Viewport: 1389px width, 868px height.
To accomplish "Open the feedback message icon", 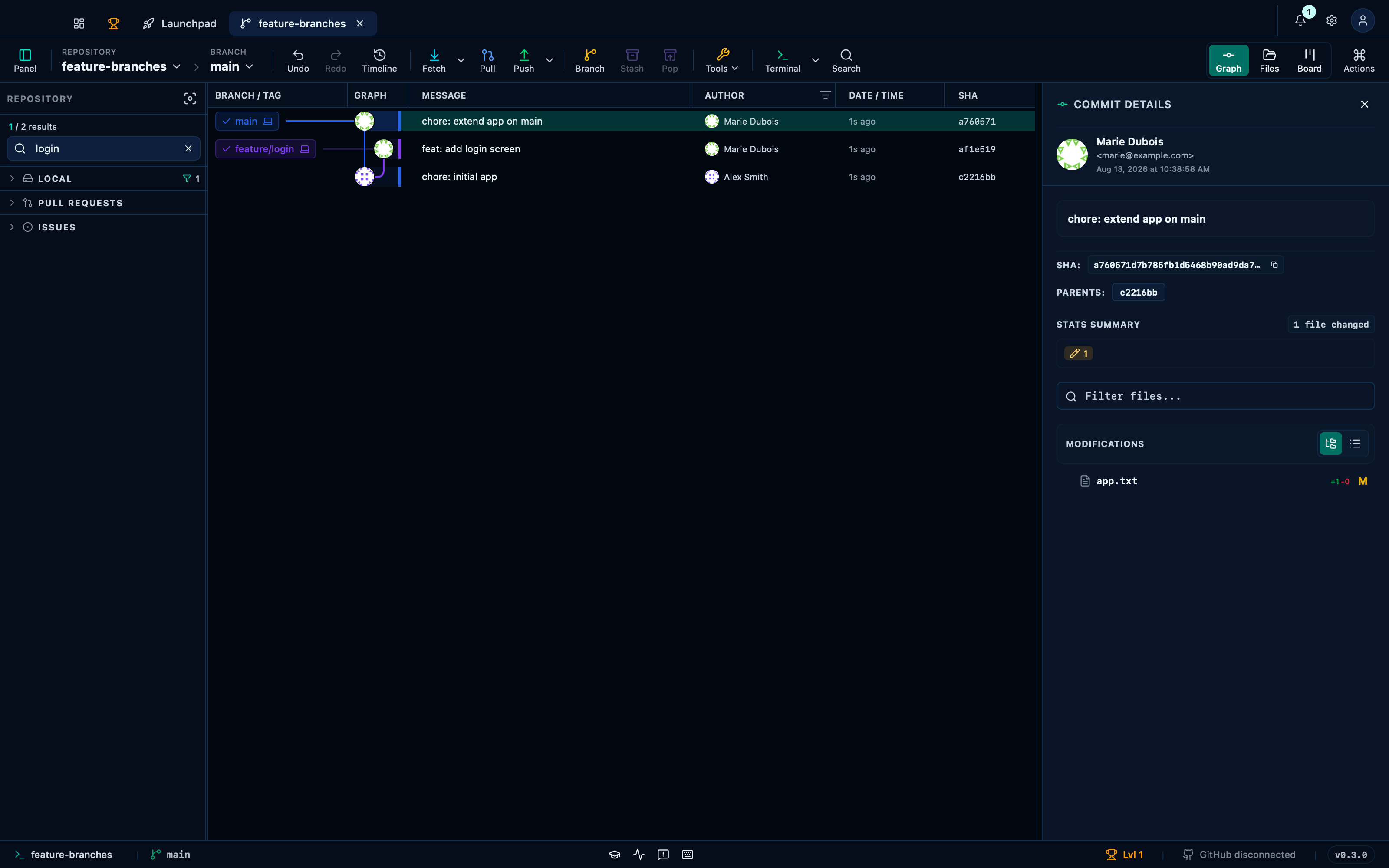I will (663, 854).
